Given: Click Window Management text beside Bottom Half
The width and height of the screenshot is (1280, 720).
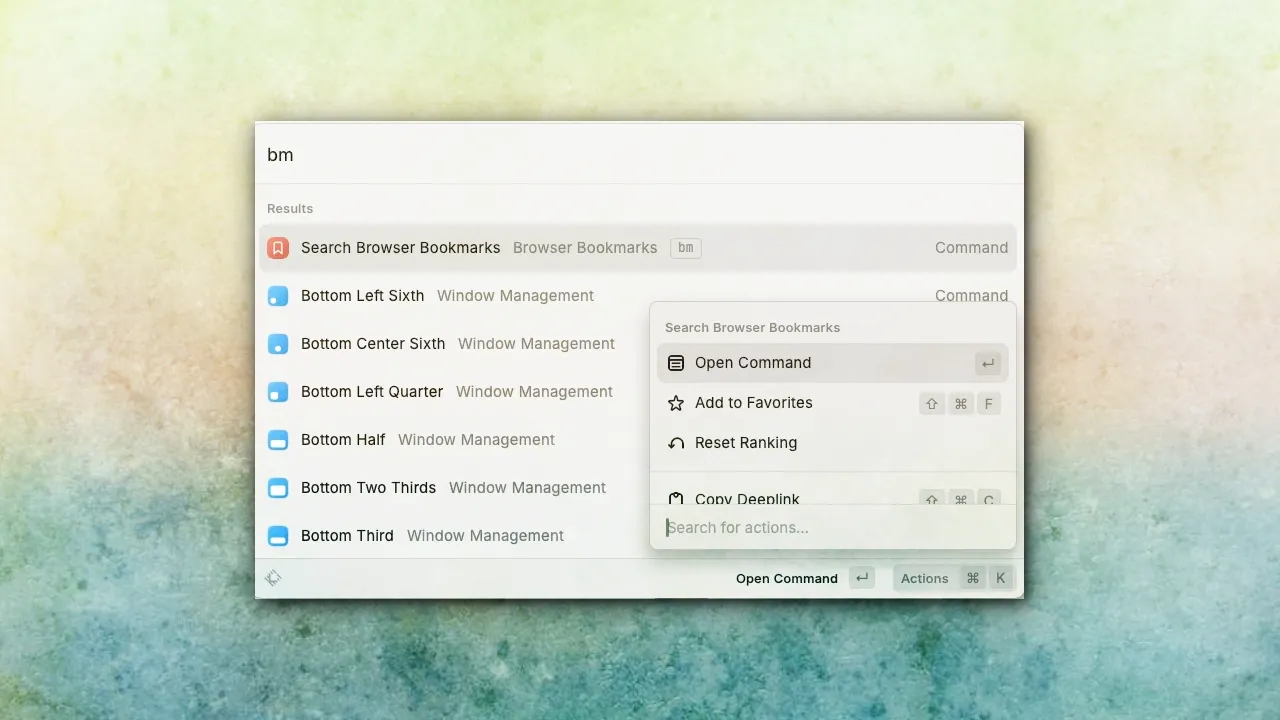Looking at the screenshot, I should [x=476, y=440].
